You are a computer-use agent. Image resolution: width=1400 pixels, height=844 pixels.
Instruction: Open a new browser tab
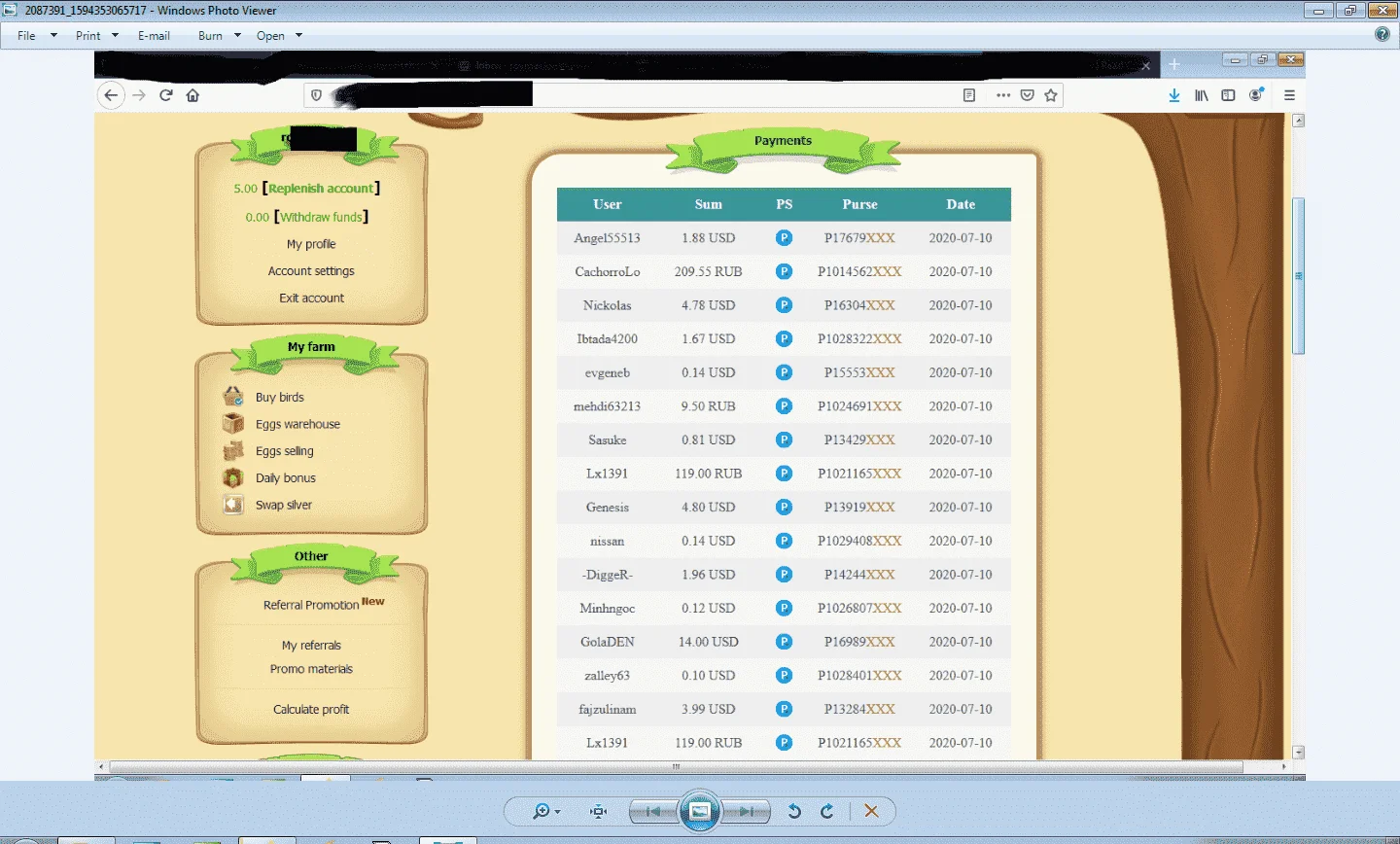tap(1174, 64)
